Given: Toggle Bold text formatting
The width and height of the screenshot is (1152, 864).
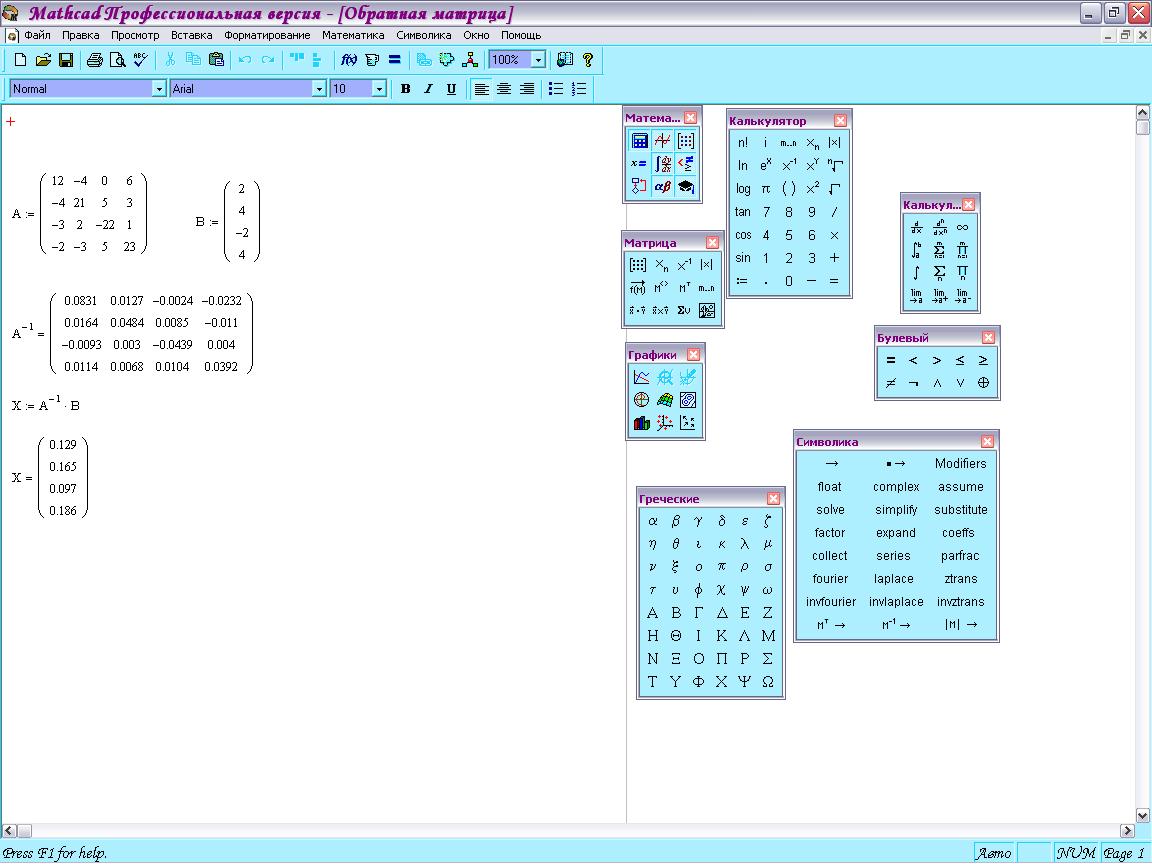Looking at the screenshot, I should 406,89.
